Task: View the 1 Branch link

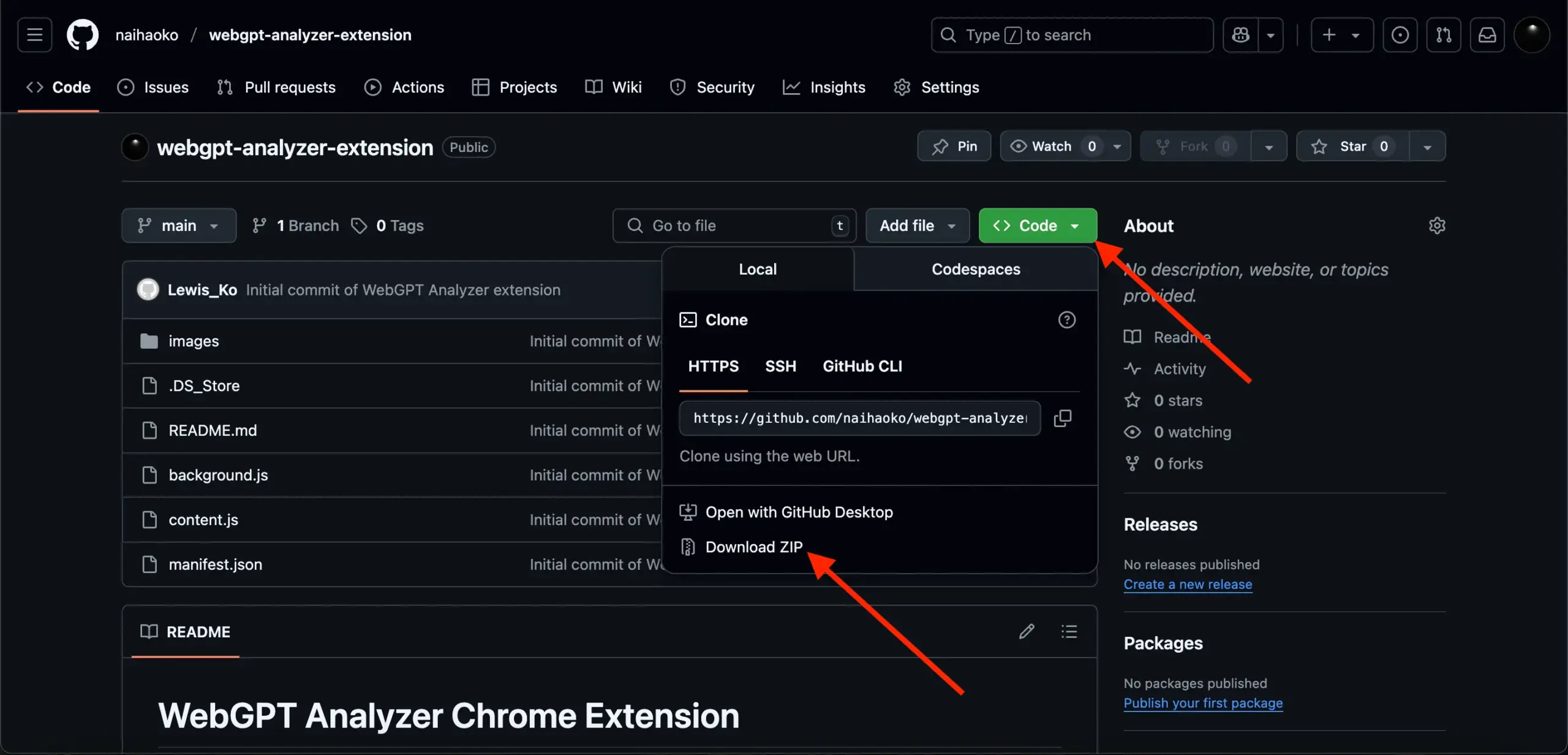Action: point(295,226)
